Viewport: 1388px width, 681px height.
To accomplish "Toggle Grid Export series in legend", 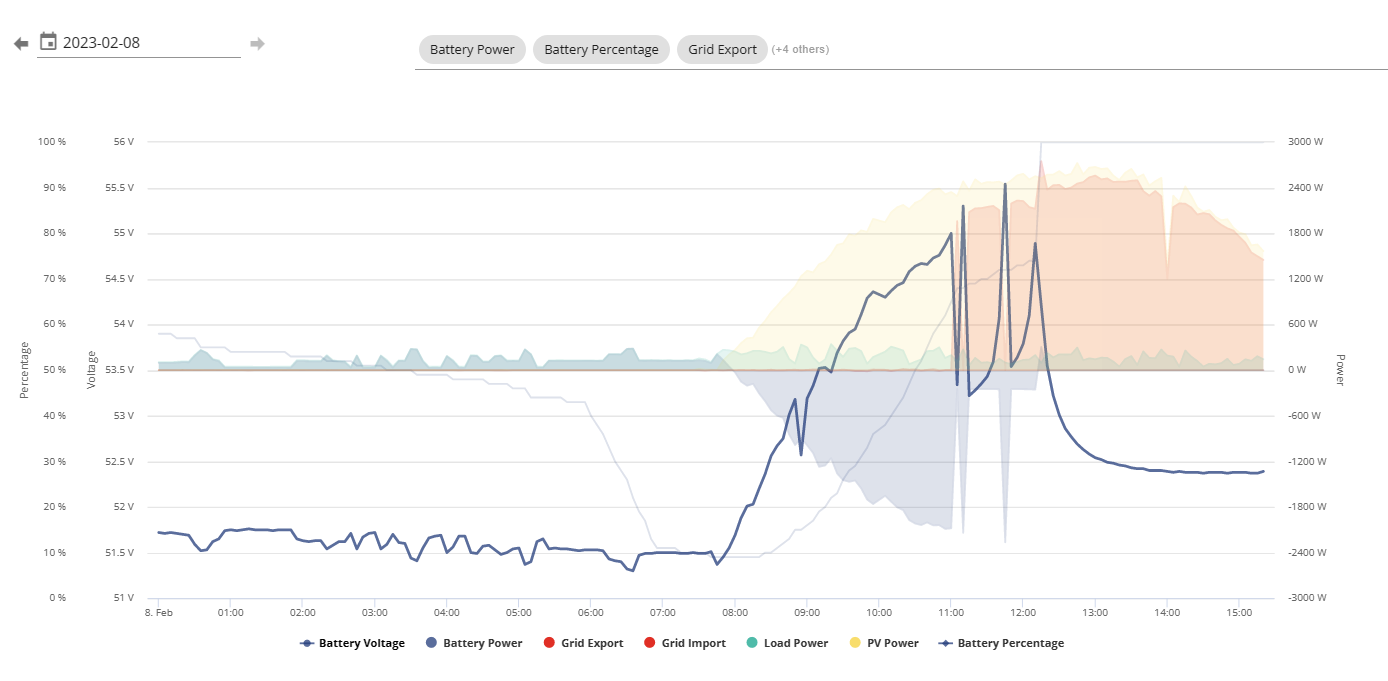I will pyautogui.click(x=583, y=643).
